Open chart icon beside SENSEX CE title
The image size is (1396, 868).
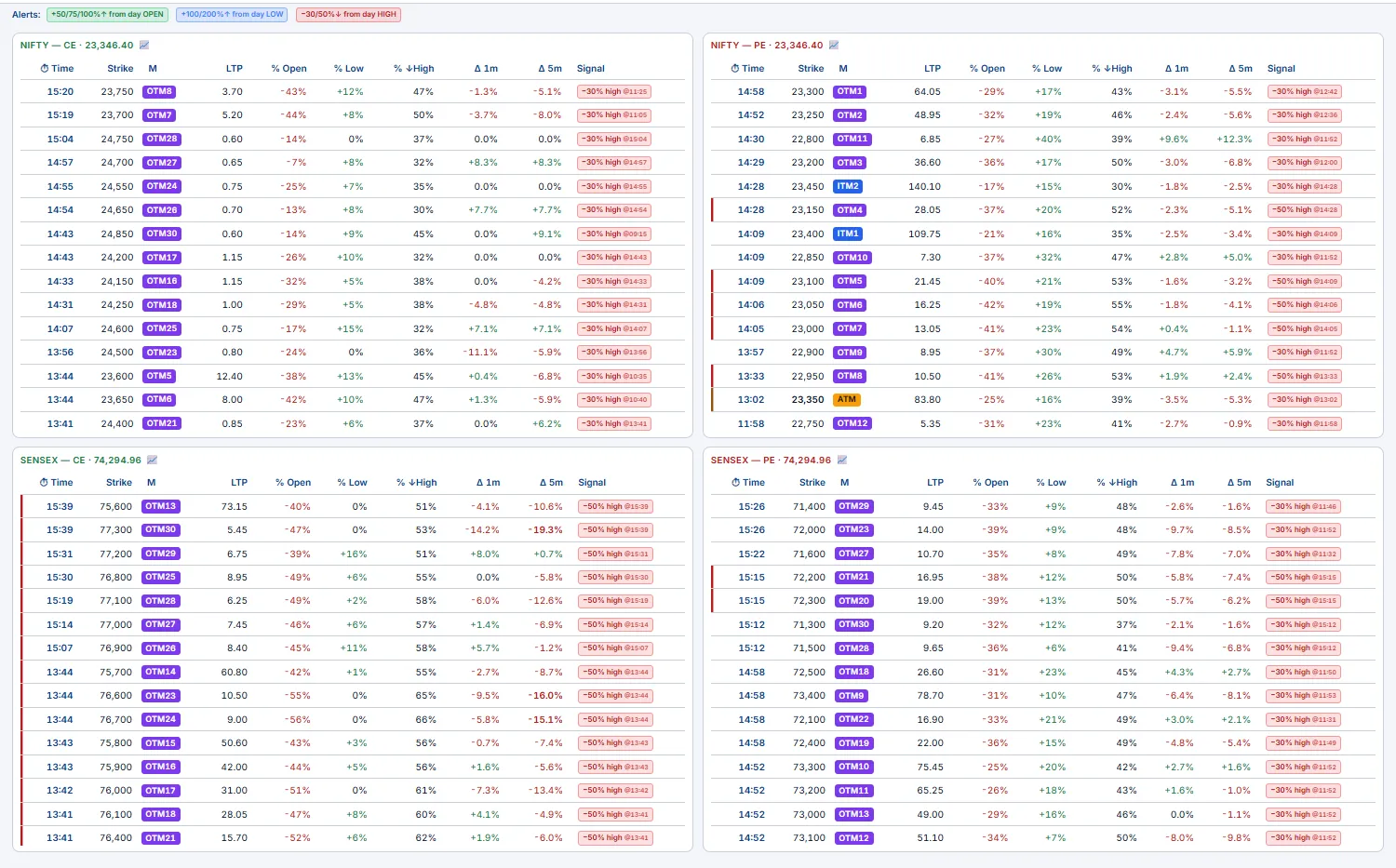[x=152, y=460]
